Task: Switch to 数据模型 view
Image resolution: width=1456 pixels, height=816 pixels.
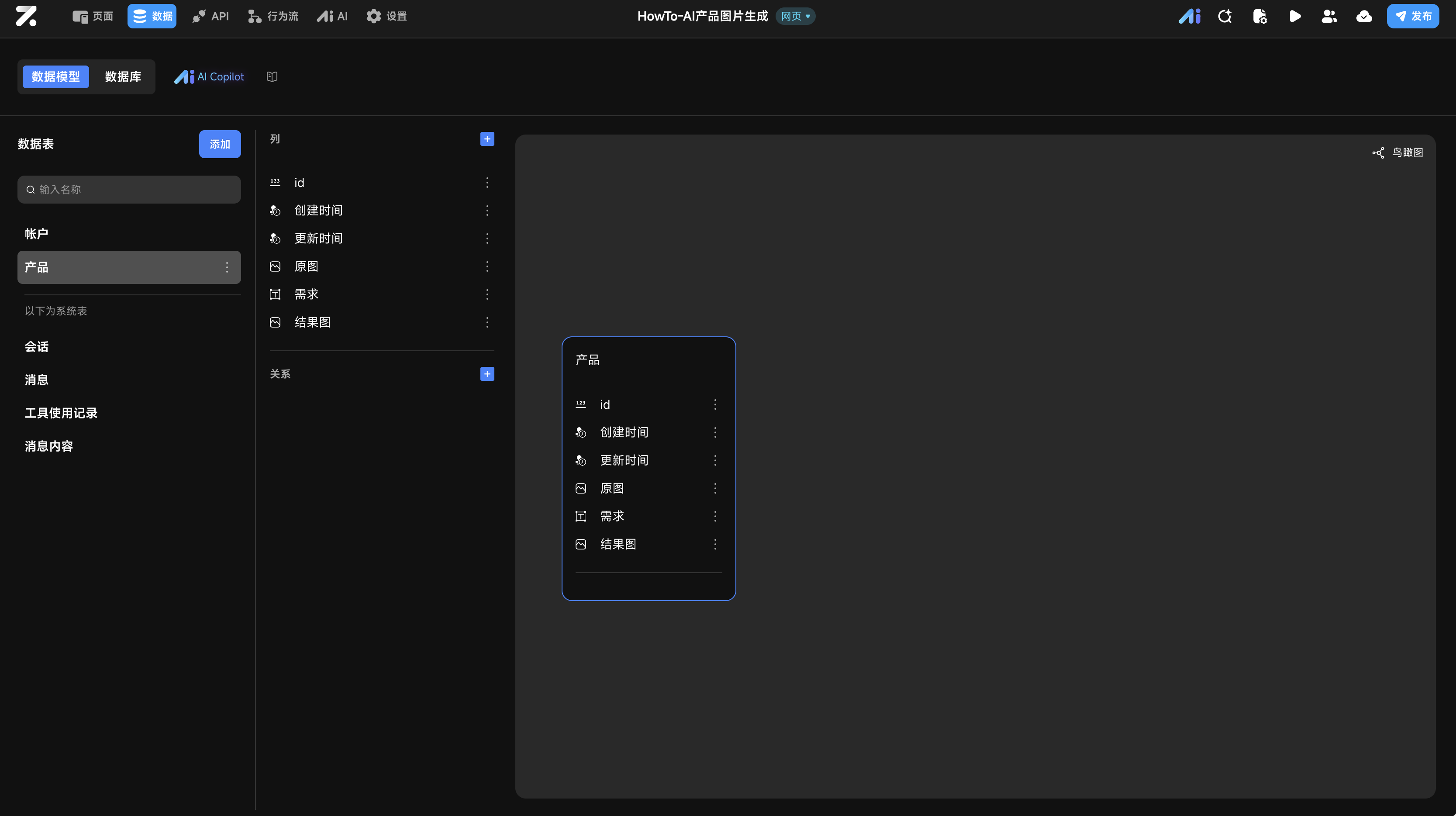Action: click(55, 77)
